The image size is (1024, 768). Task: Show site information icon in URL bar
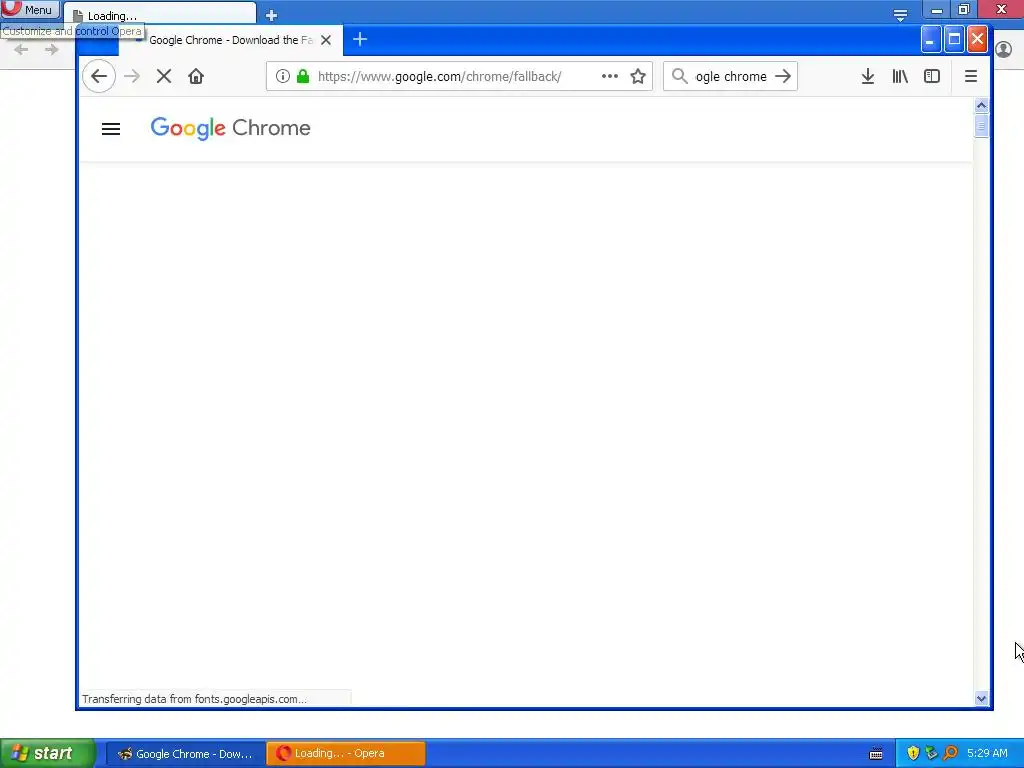tap(283, 76)
